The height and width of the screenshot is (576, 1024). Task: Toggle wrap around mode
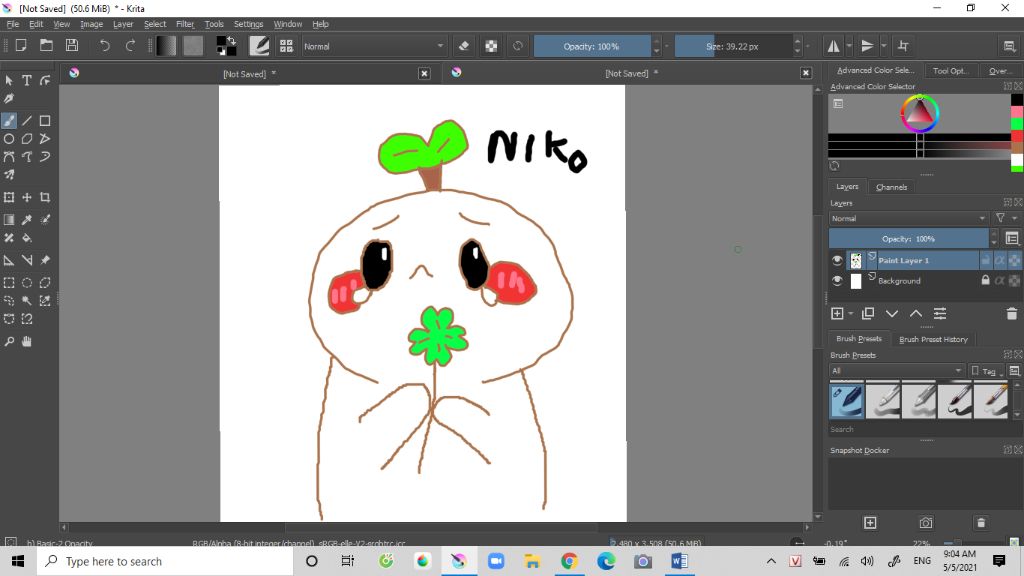(x=903, y=46)
